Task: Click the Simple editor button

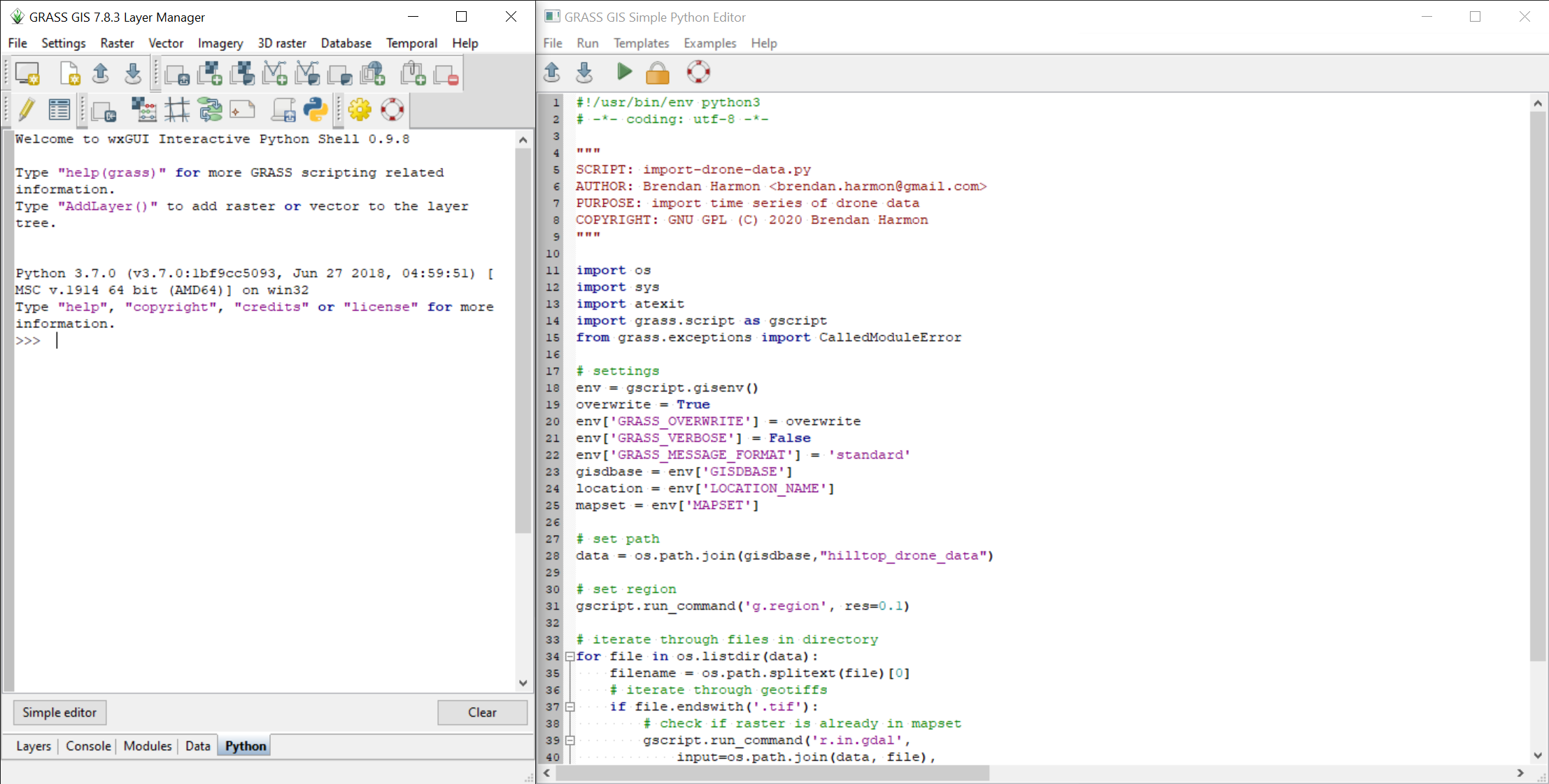Action: (59, 713)
